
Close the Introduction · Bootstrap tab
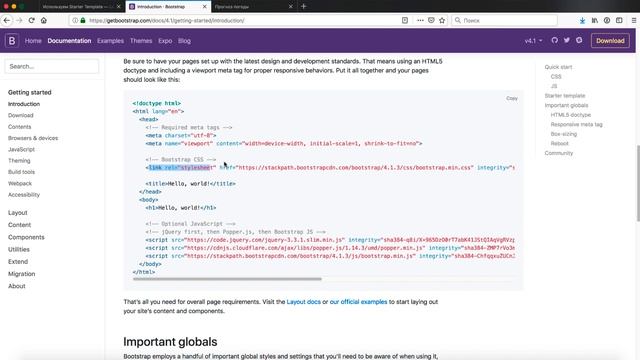204,7
